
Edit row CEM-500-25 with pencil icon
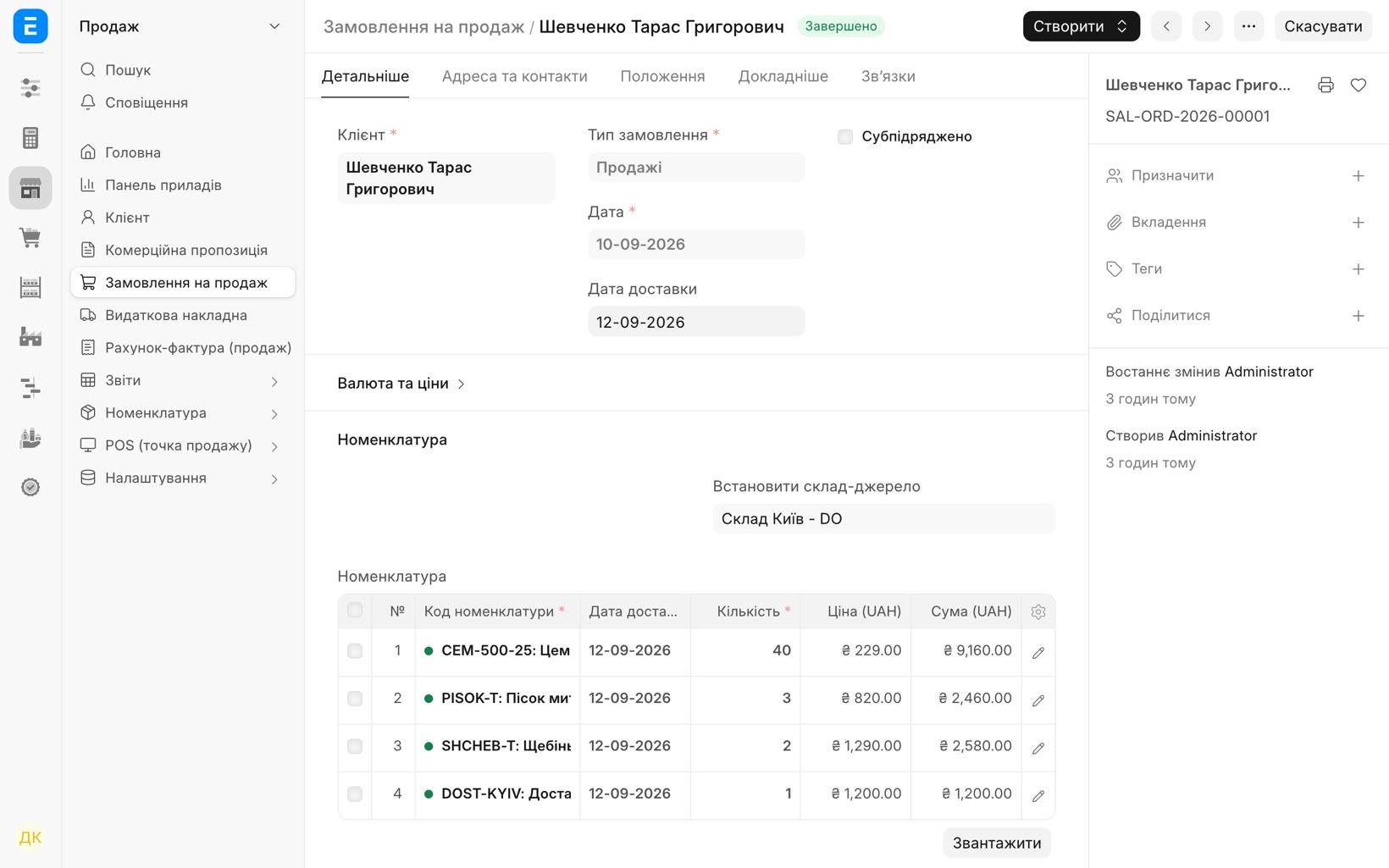[1038, 652]
